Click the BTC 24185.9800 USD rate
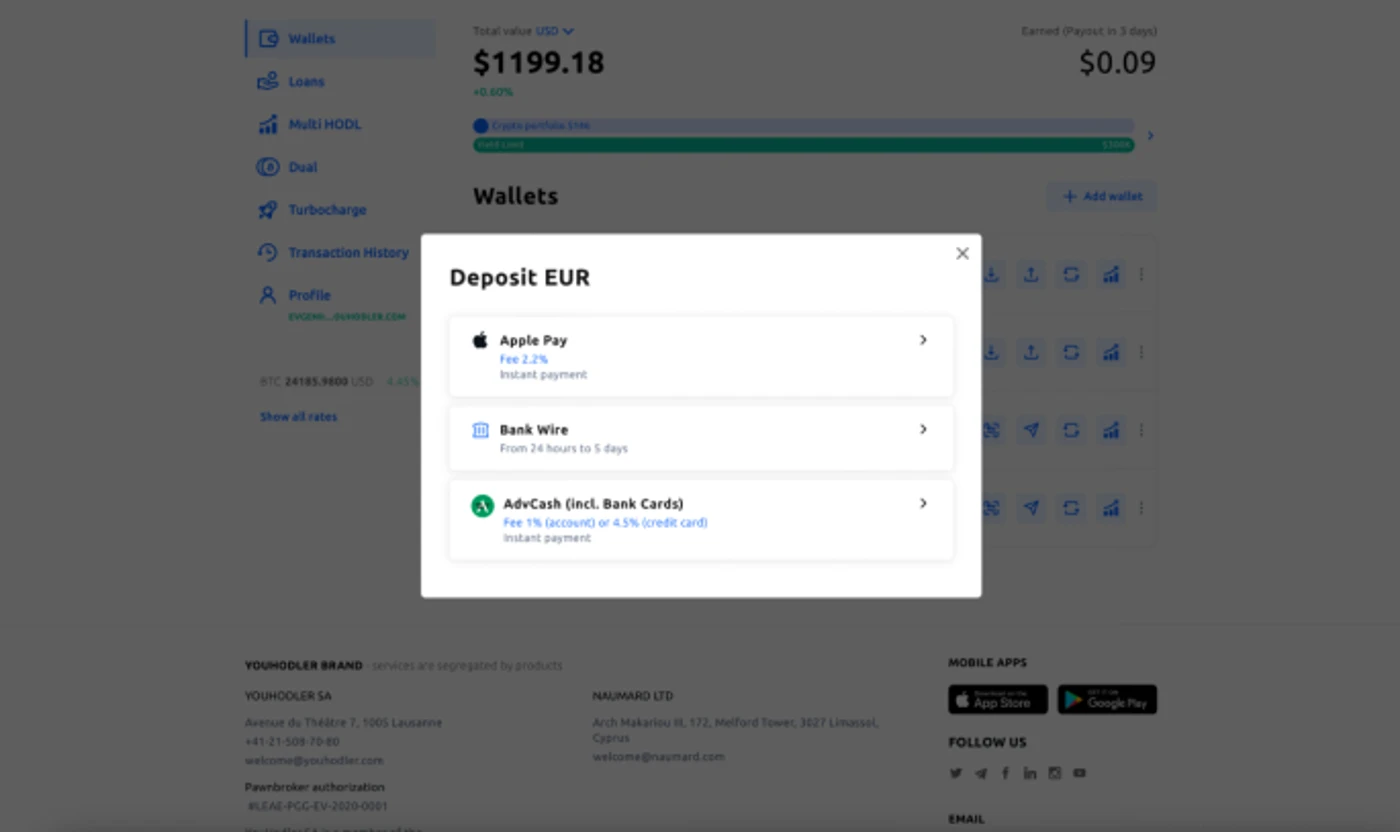1400x832 pixels. (x=316, y=382)
